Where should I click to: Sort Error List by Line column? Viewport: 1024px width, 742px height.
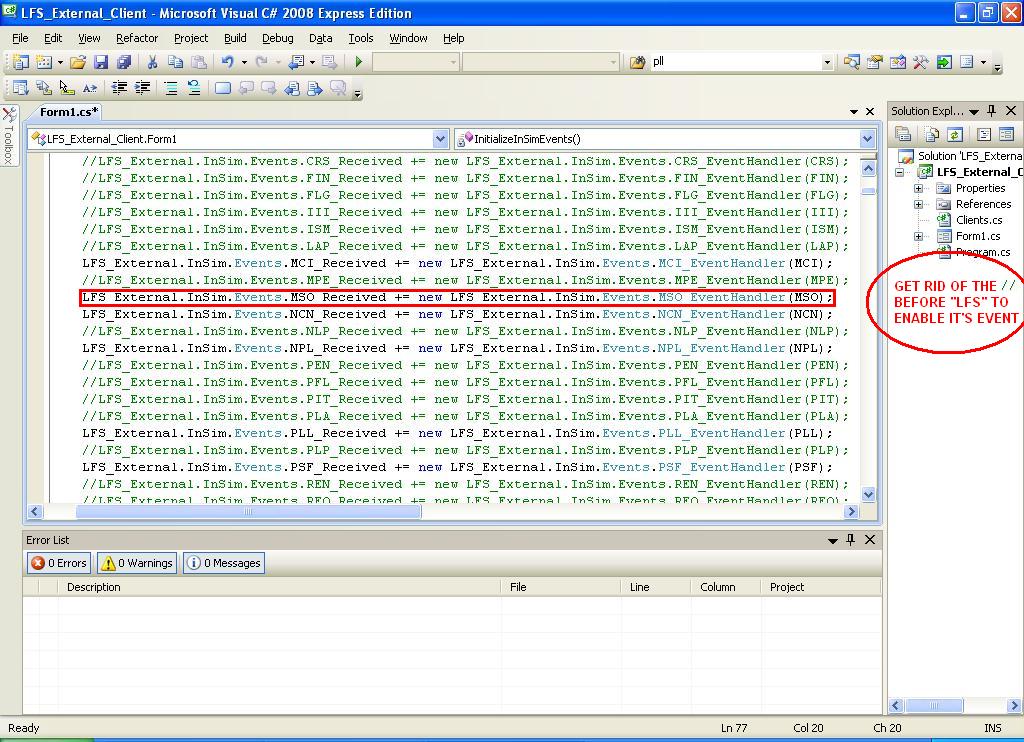pyautogui.click(x=655, y=587)
